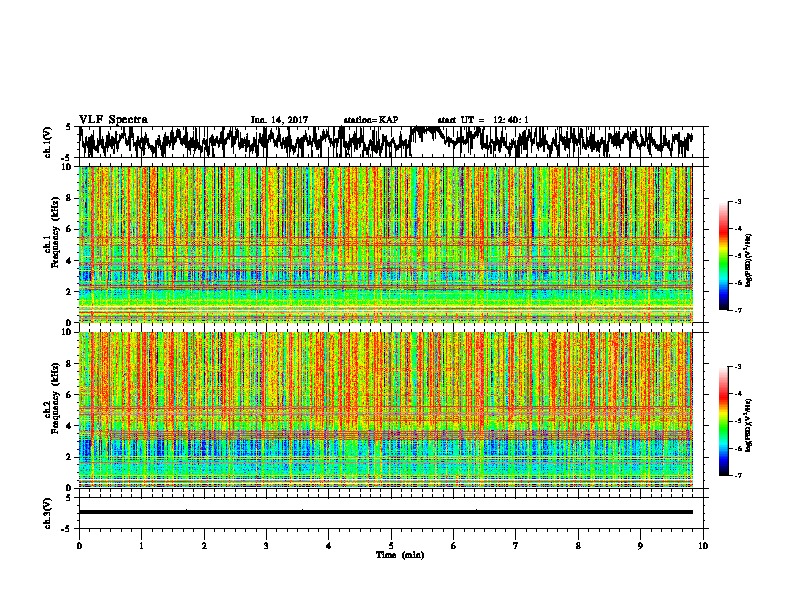
Task: Click time axis tick label "7"
Action: (516, 546)
